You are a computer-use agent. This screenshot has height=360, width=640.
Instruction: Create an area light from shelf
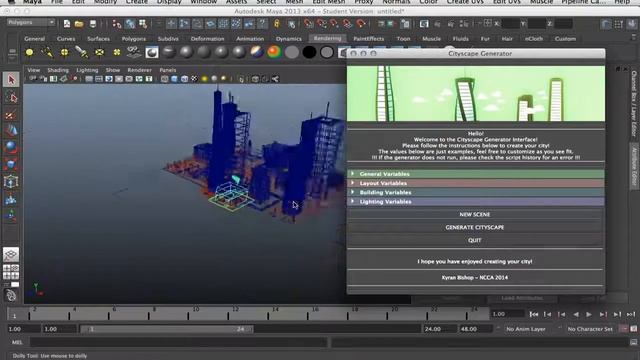(x=99, y=52)
